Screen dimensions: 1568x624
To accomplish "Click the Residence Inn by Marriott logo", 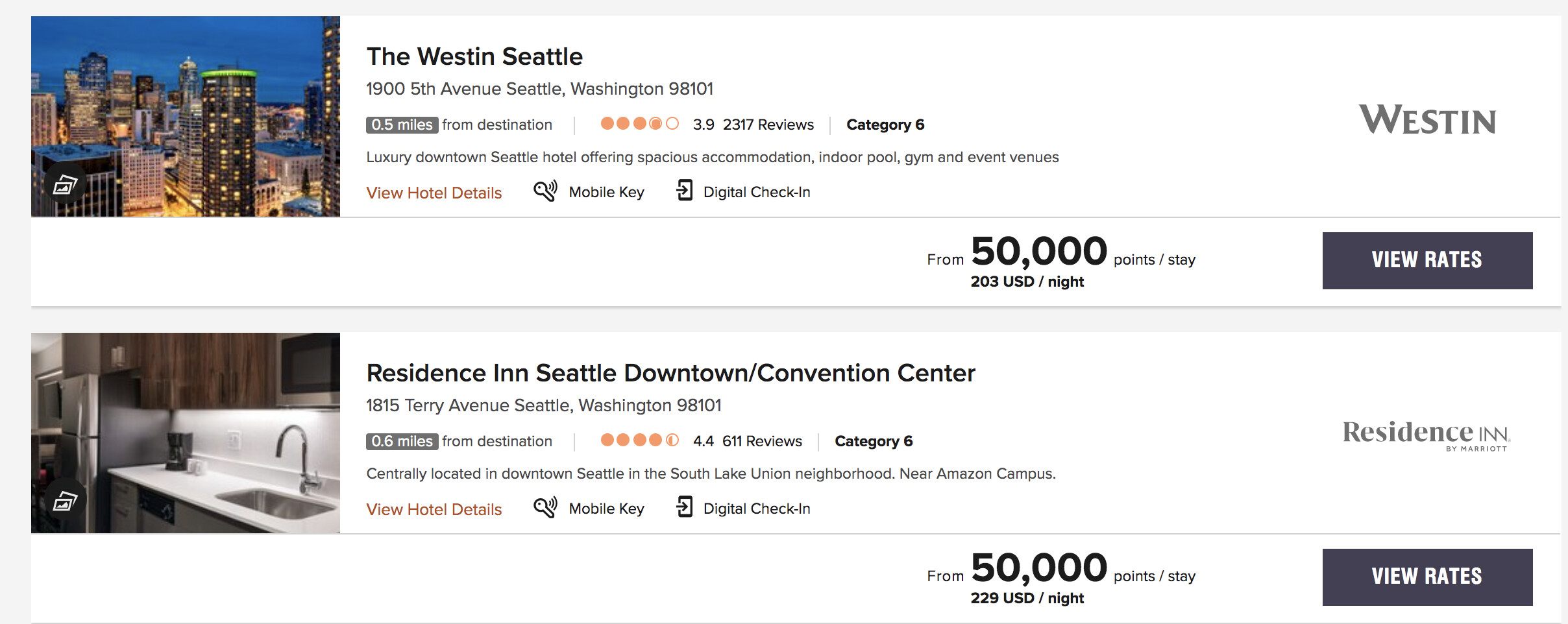I will coord(1426,435).
